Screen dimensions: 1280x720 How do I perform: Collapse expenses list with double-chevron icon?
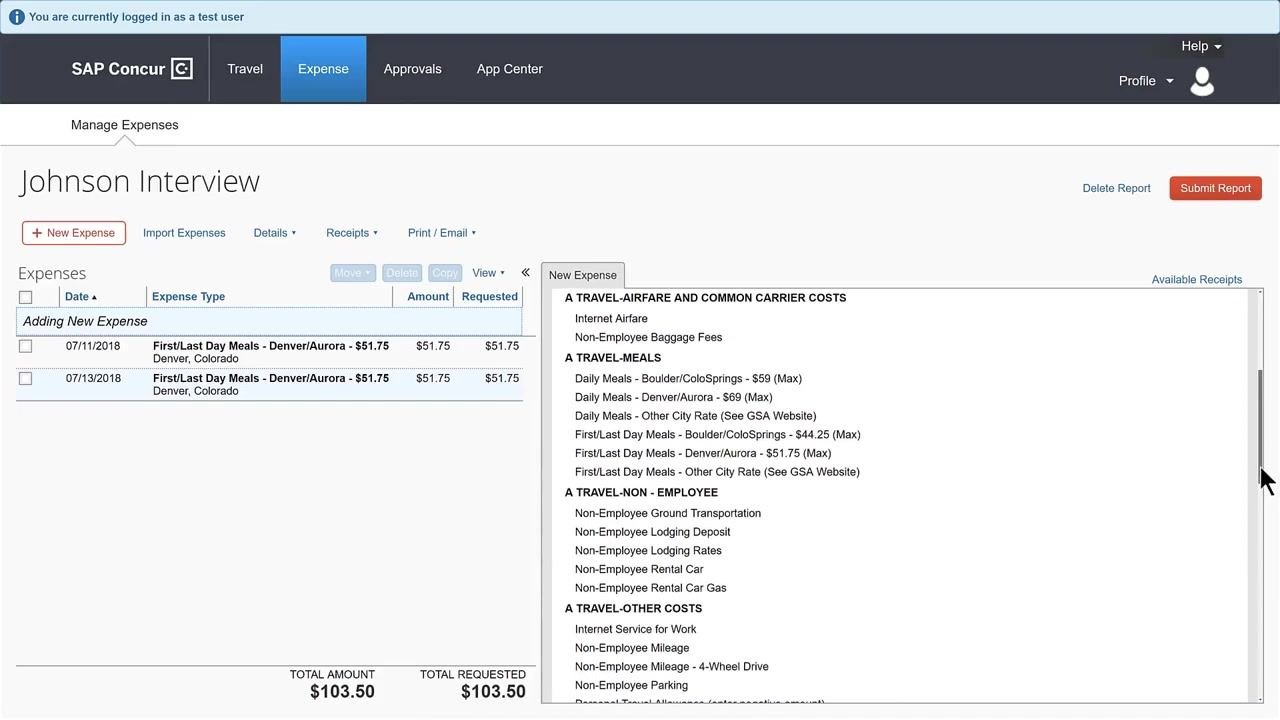tap(525, 272)
